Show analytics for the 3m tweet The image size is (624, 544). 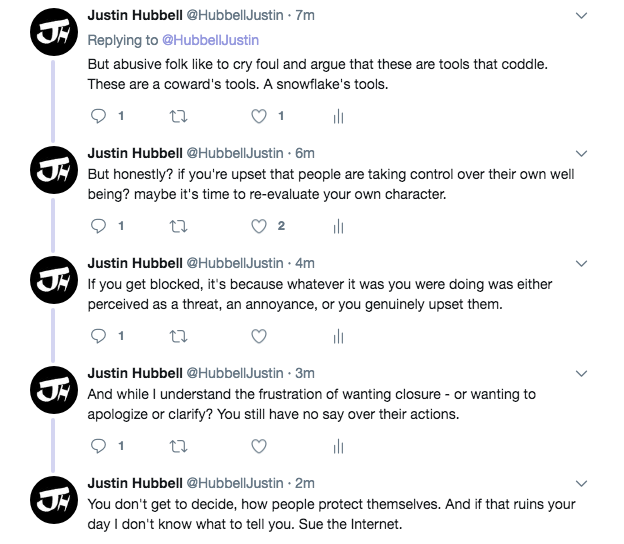pos(338,446)
